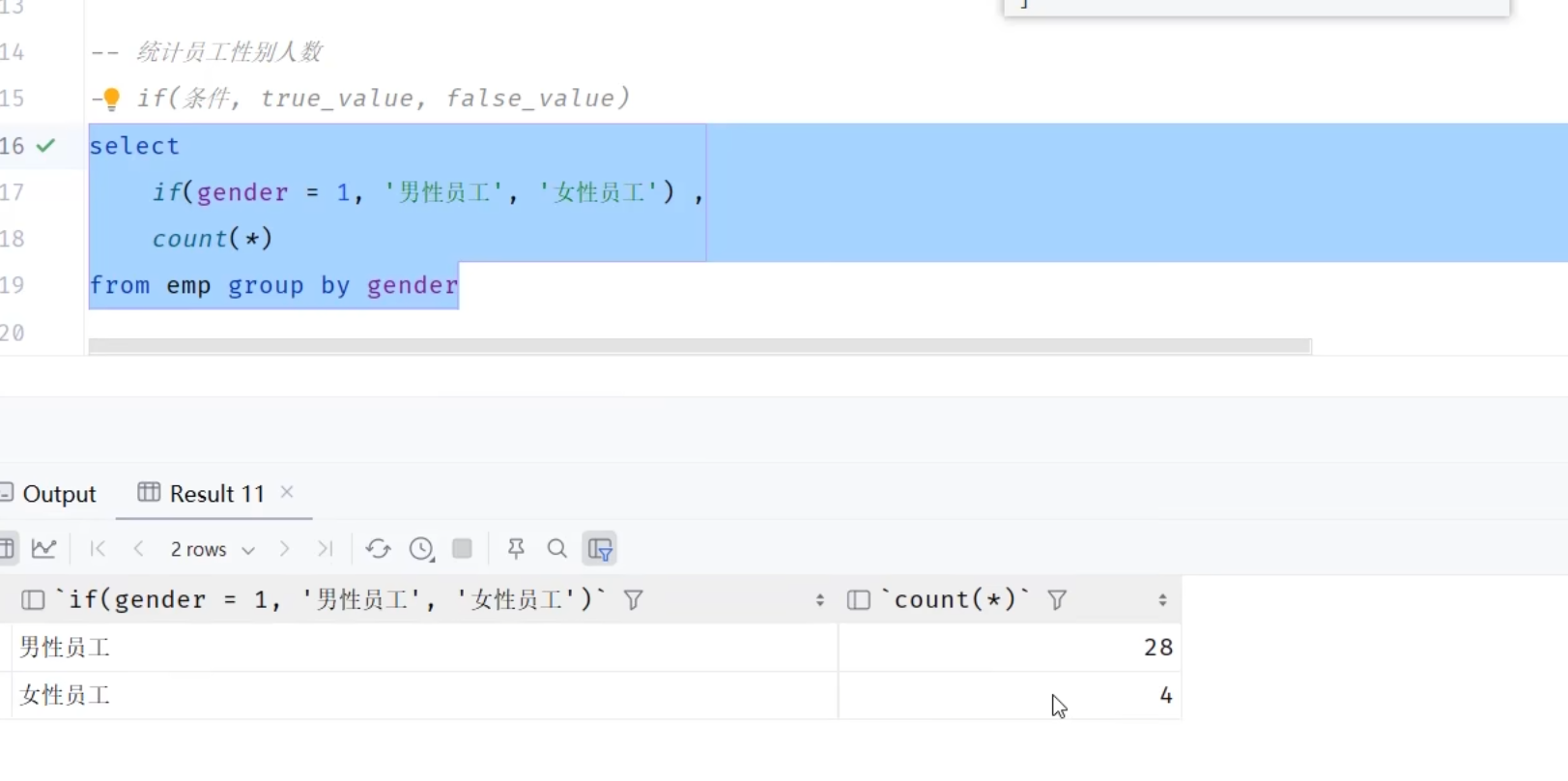The image size is (1568, 781).
Task: Click the find magnifier icon in results
Action: (557, 549)
